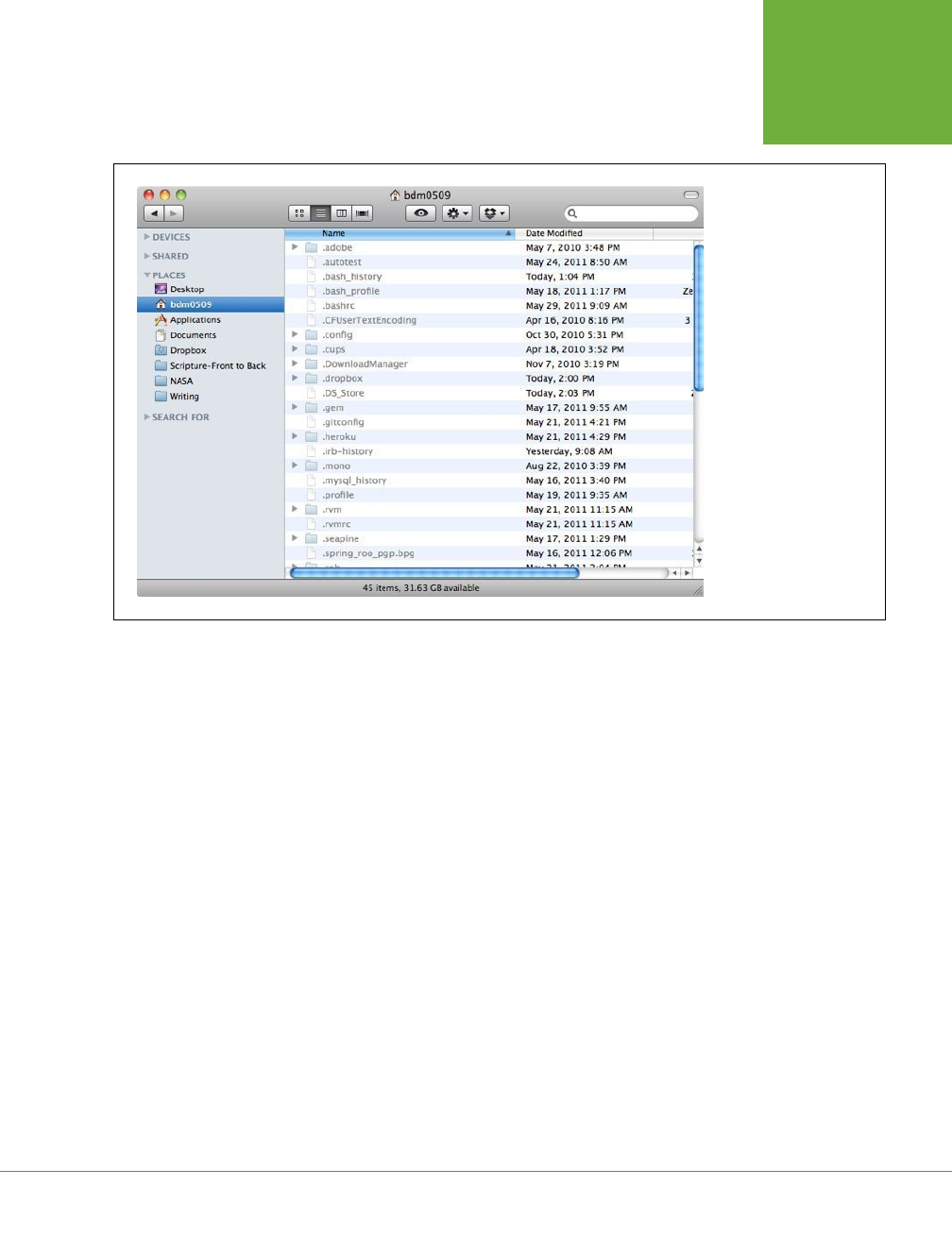Screen dimensions: 952x1237
Task: Select the .autotest file icon
Action: coord(311,263)
